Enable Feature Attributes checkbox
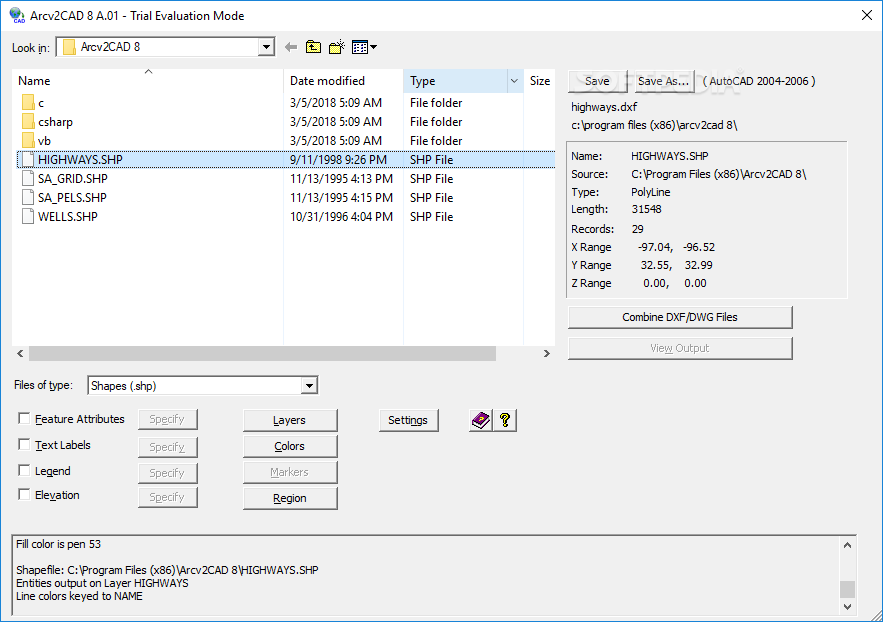This screenshot has width=883, height=622. tap(24, 418)
